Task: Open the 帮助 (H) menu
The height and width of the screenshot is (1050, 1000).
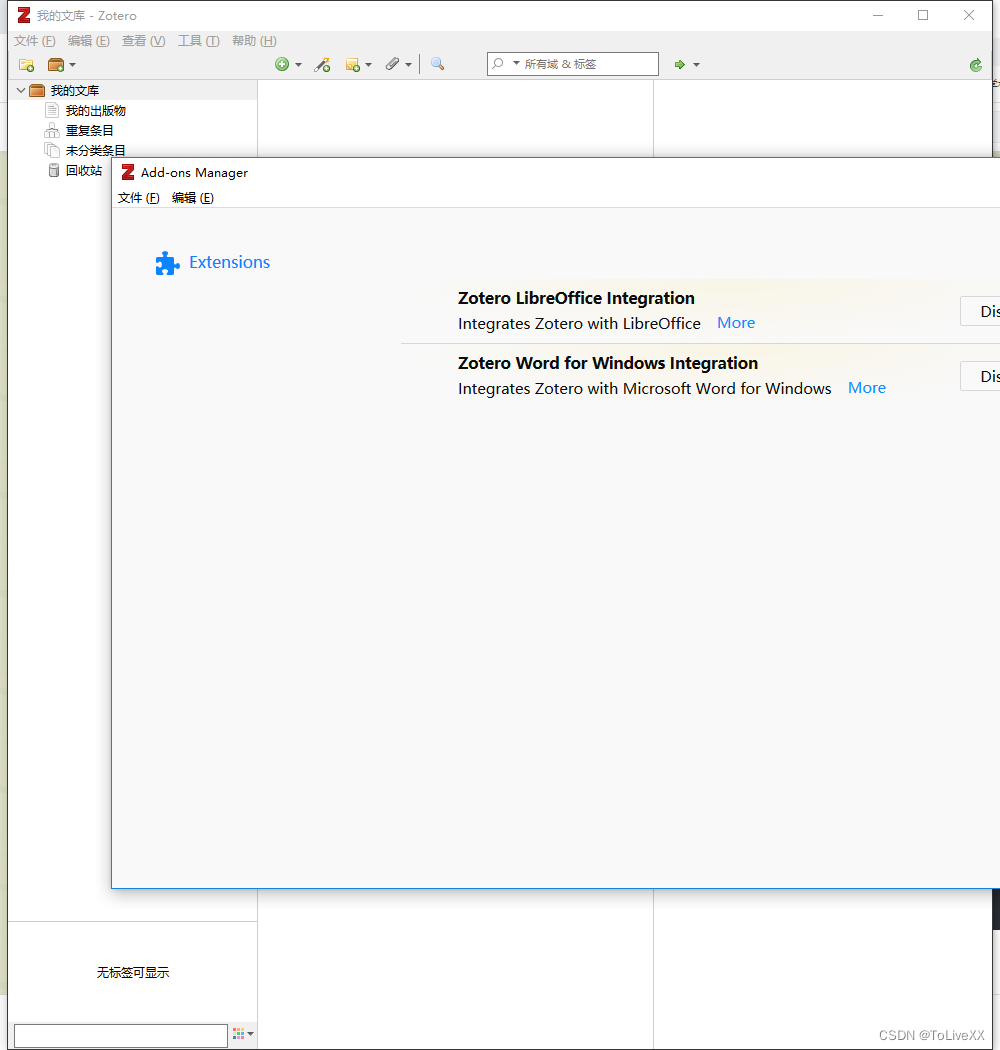Action: (x=254, y=41)
